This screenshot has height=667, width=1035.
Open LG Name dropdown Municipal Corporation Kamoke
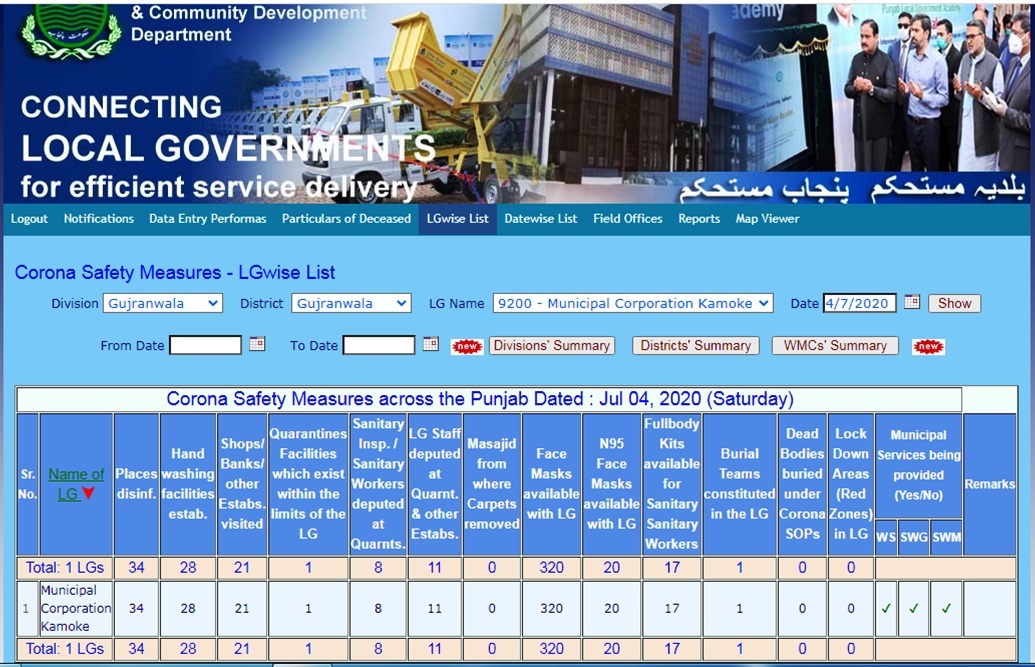click(633, 303)
